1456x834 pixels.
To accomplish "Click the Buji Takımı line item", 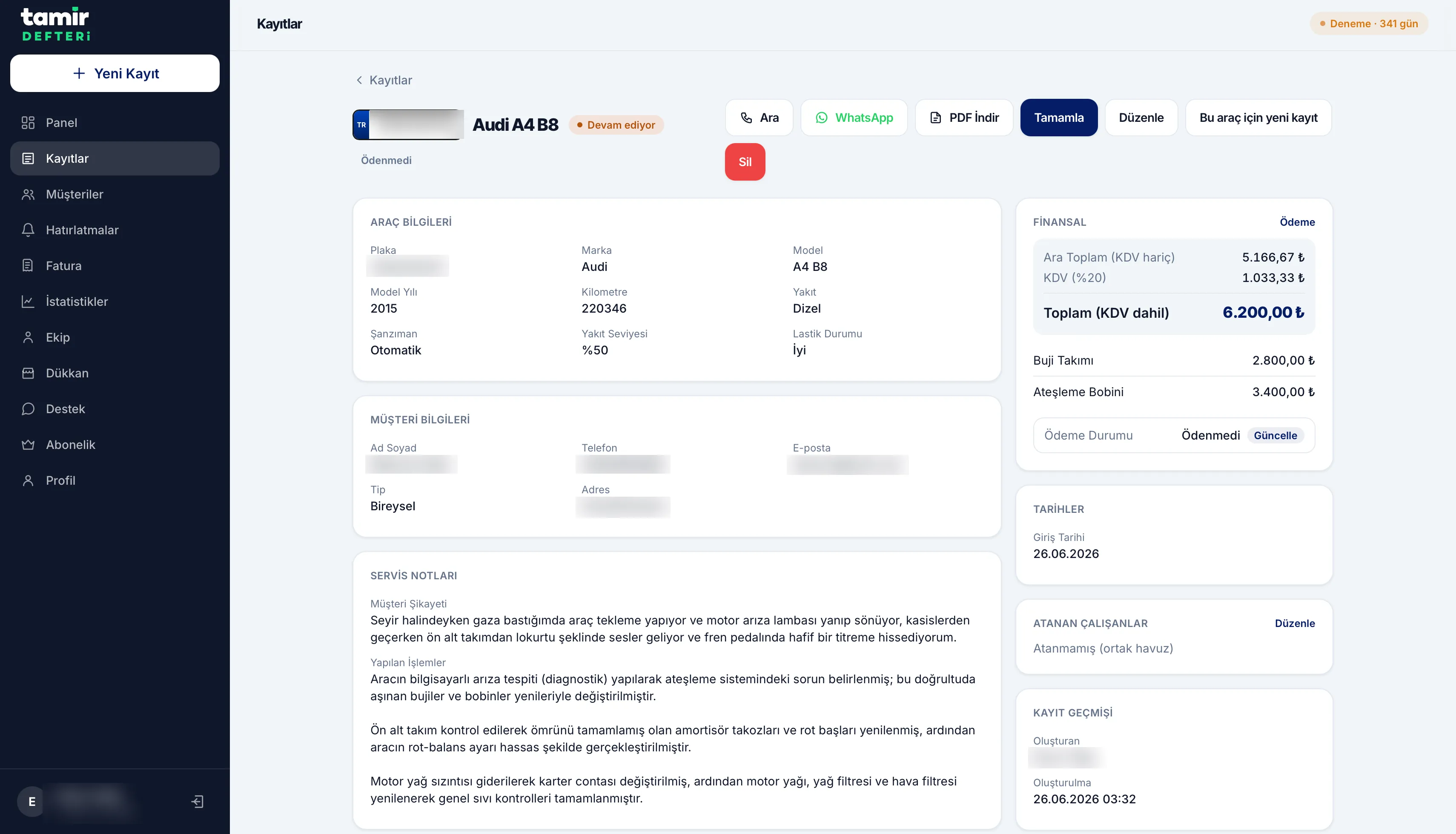I will coord(1174,360).
